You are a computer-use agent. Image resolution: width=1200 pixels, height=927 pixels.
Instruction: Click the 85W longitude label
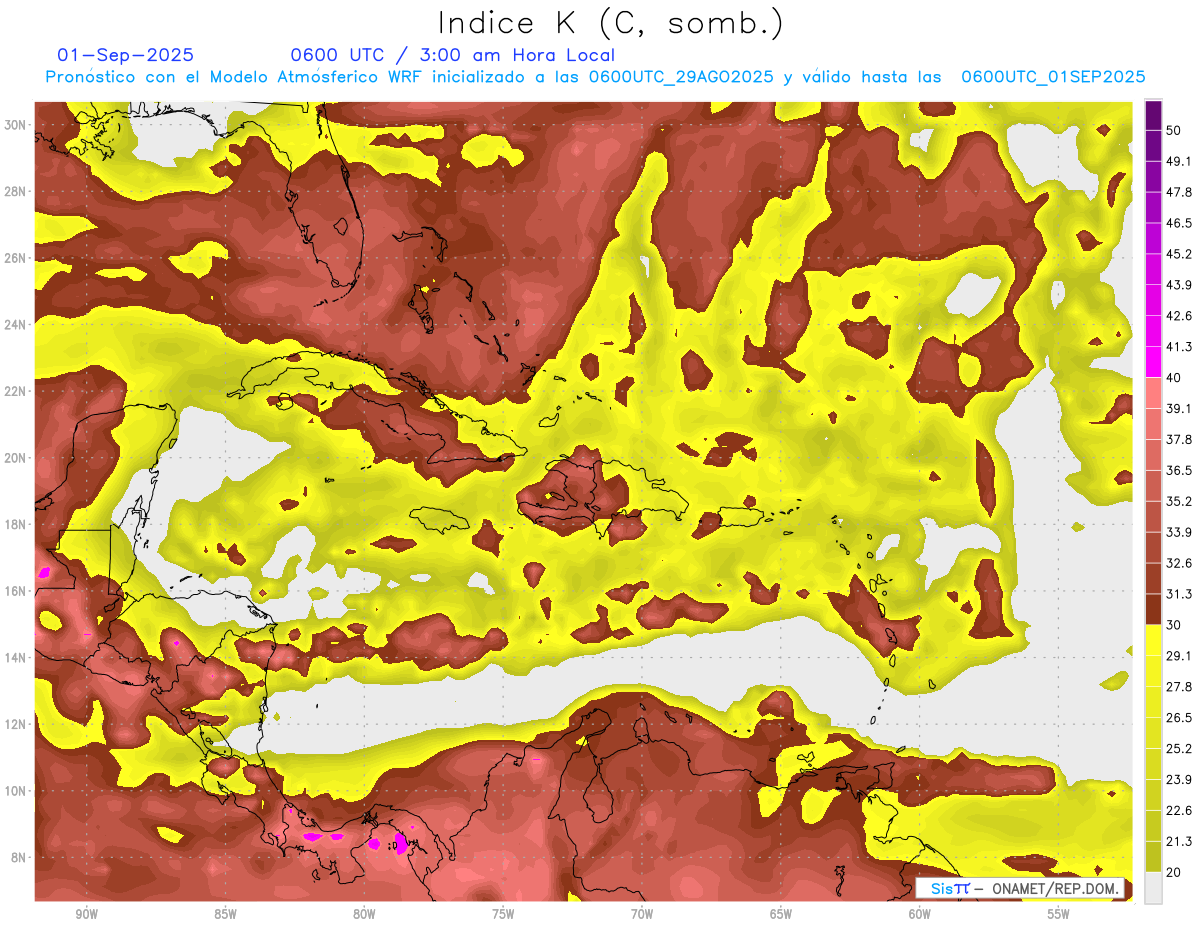(x=225, y=914)
